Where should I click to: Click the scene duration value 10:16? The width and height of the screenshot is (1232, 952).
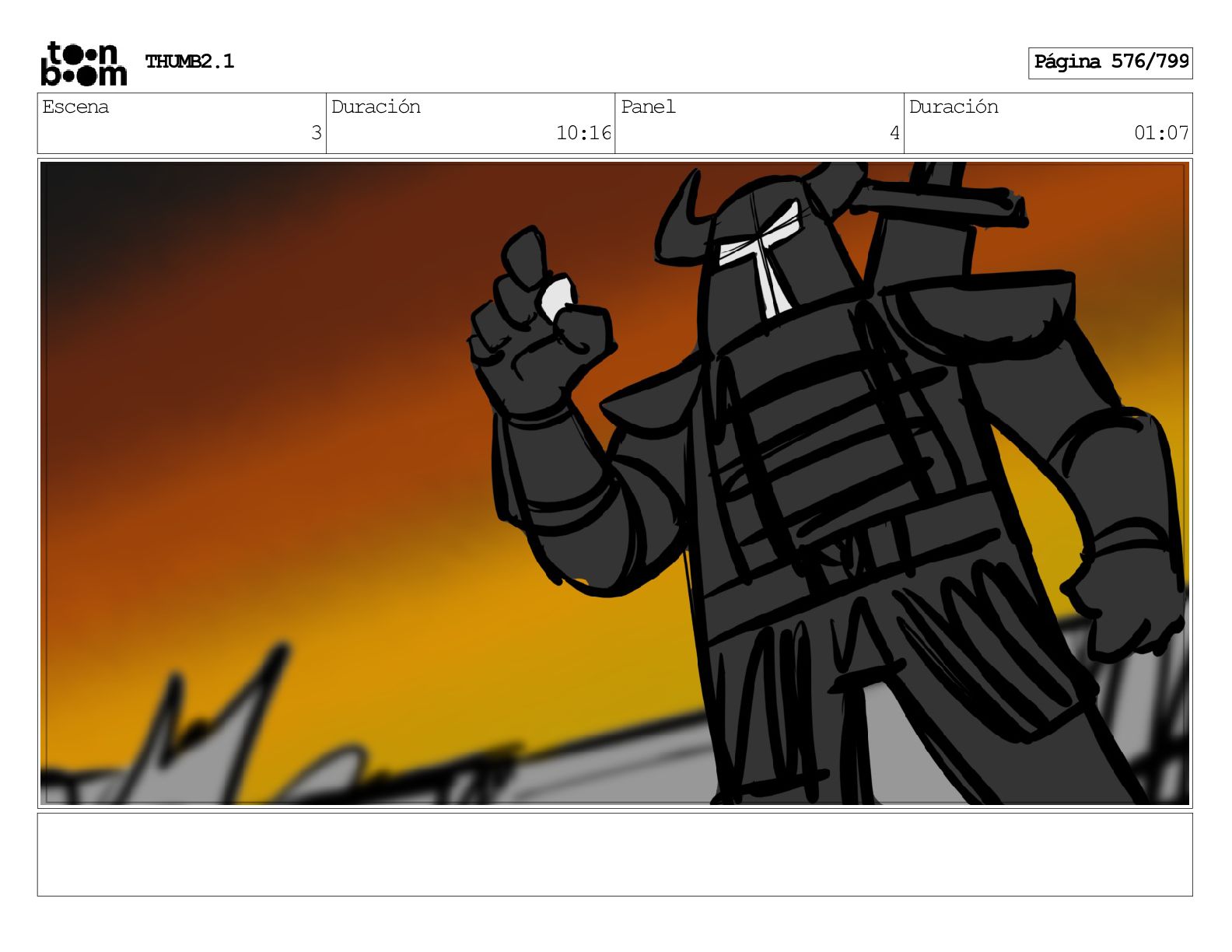583,133
